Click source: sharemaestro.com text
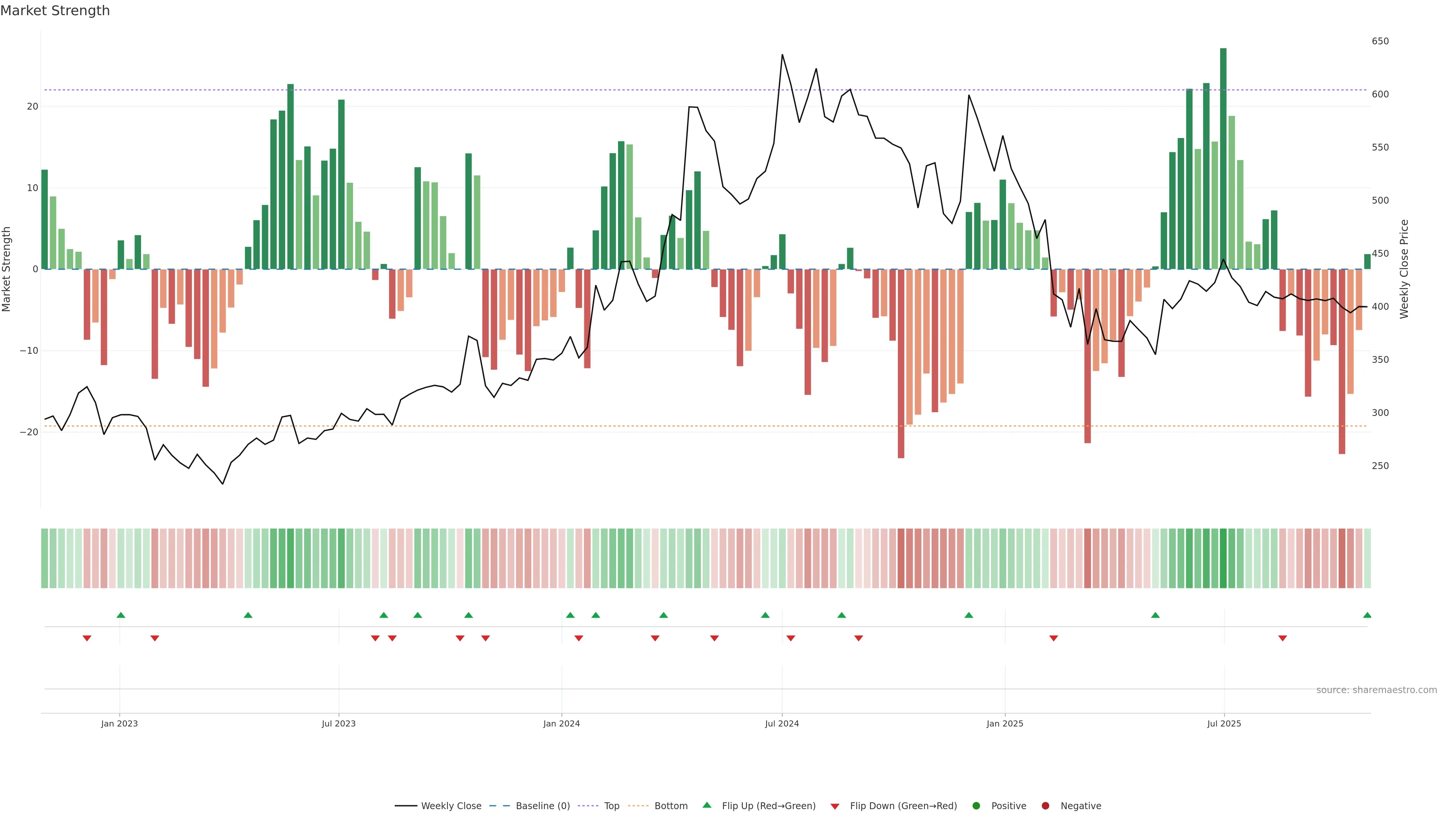The width and height of the screenshot is (1456, 819). 1376,690
